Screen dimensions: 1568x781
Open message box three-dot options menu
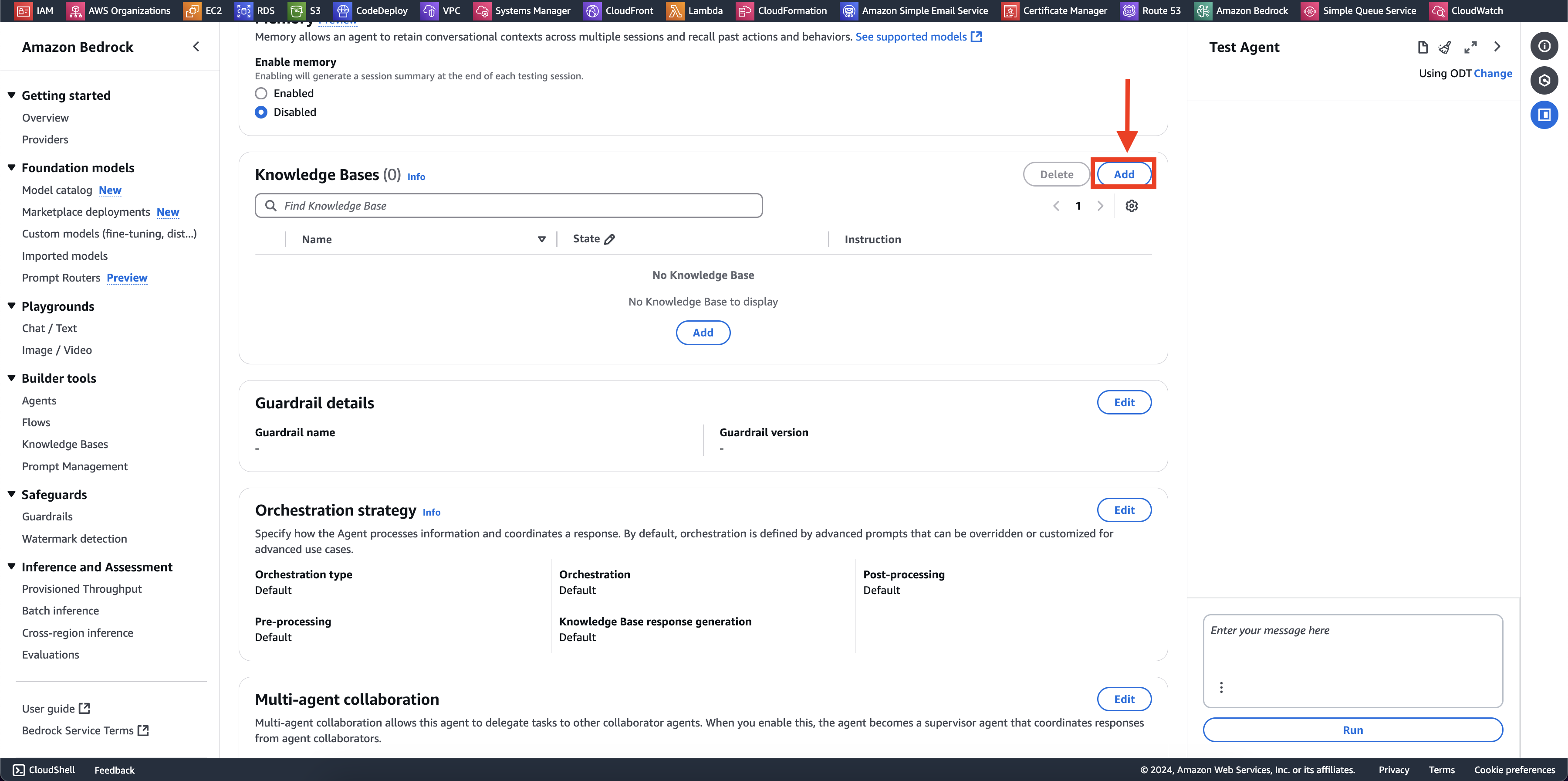[x=1221, y=687]
